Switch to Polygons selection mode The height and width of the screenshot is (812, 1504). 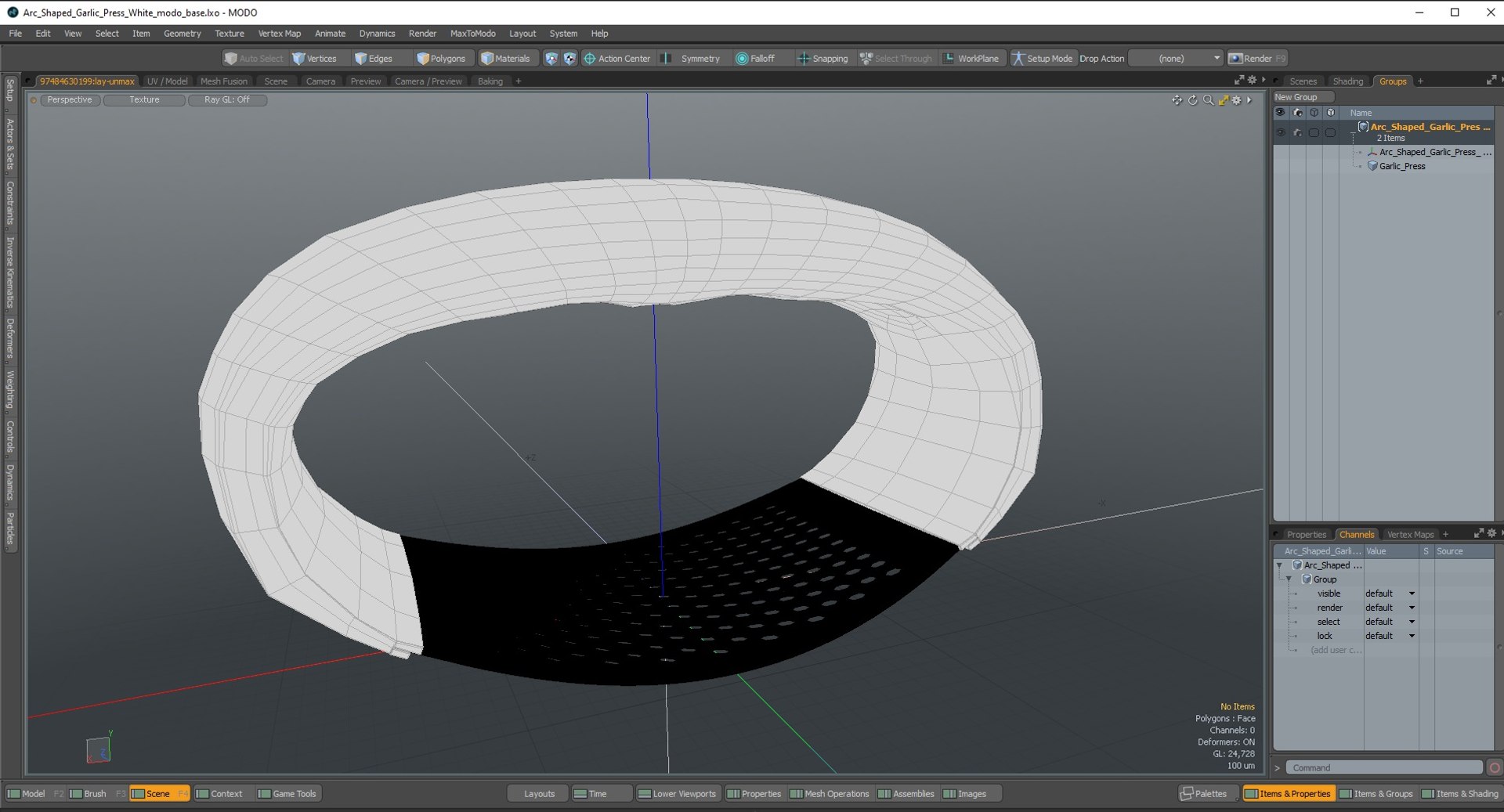441,59
